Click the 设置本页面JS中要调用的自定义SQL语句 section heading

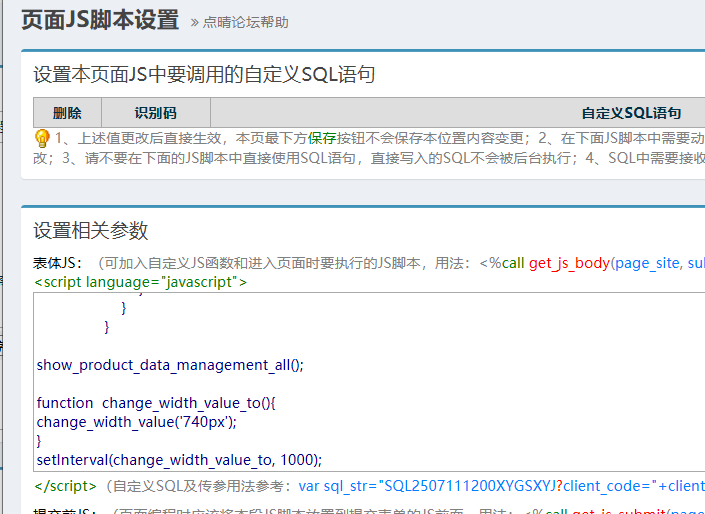coord(204,75)
